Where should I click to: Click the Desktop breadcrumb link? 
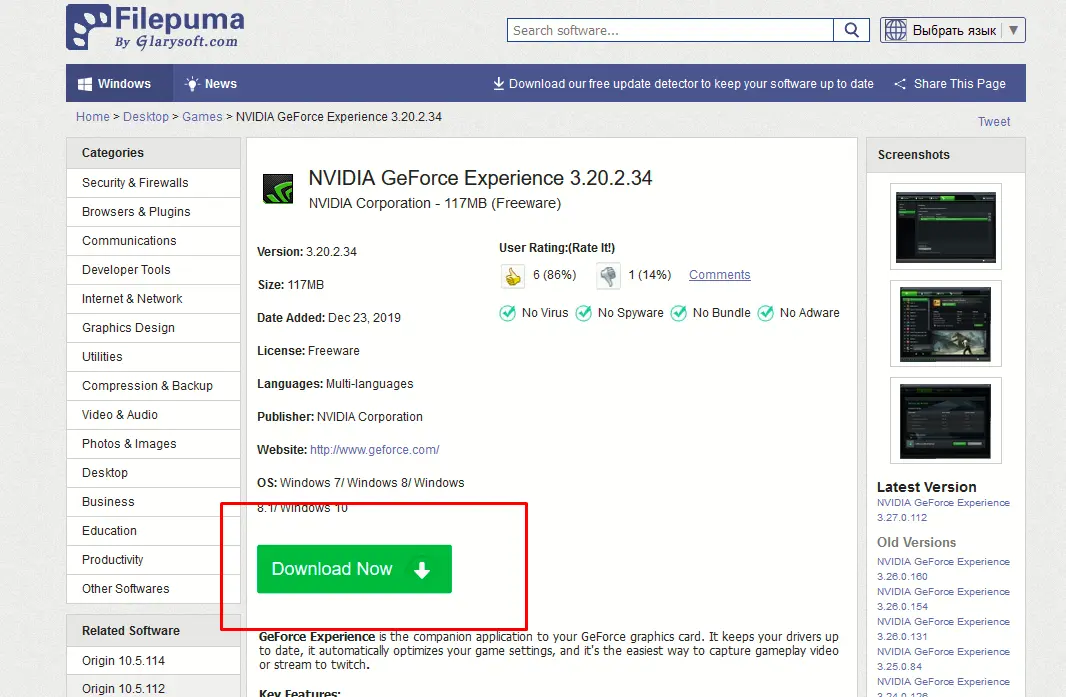(x=145, y=117)
